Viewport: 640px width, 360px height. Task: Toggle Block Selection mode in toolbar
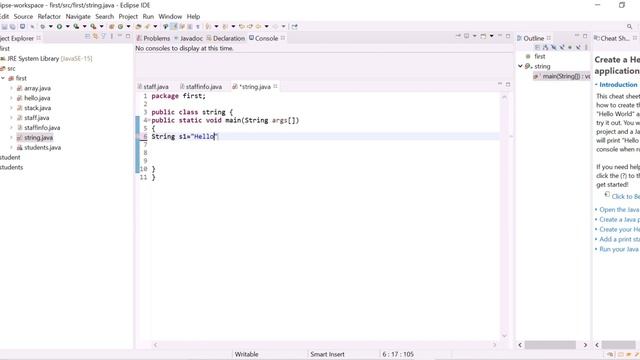190,27
